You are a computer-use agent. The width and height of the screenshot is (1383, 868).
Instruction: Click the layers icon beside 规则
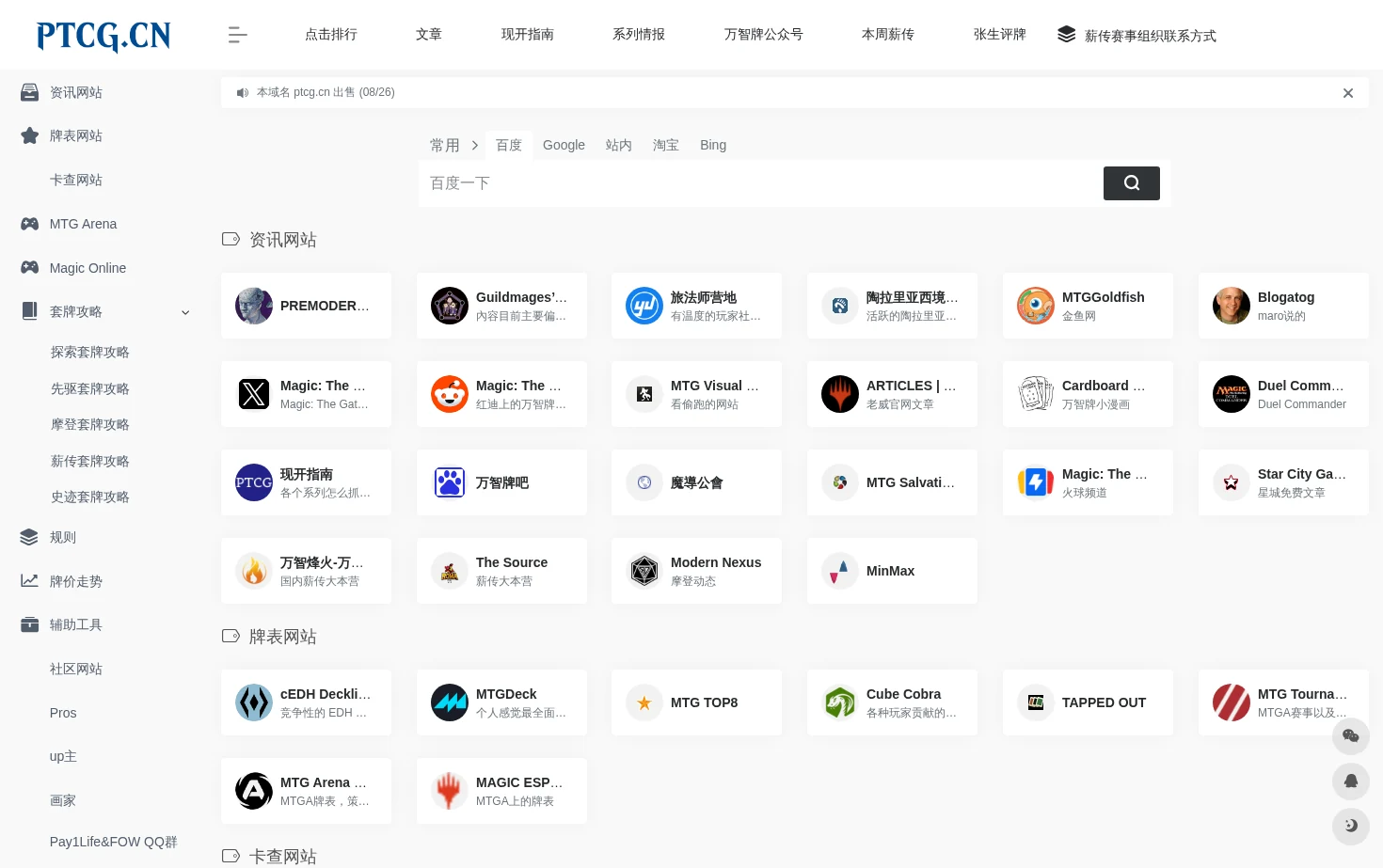(x=29, y=537)
